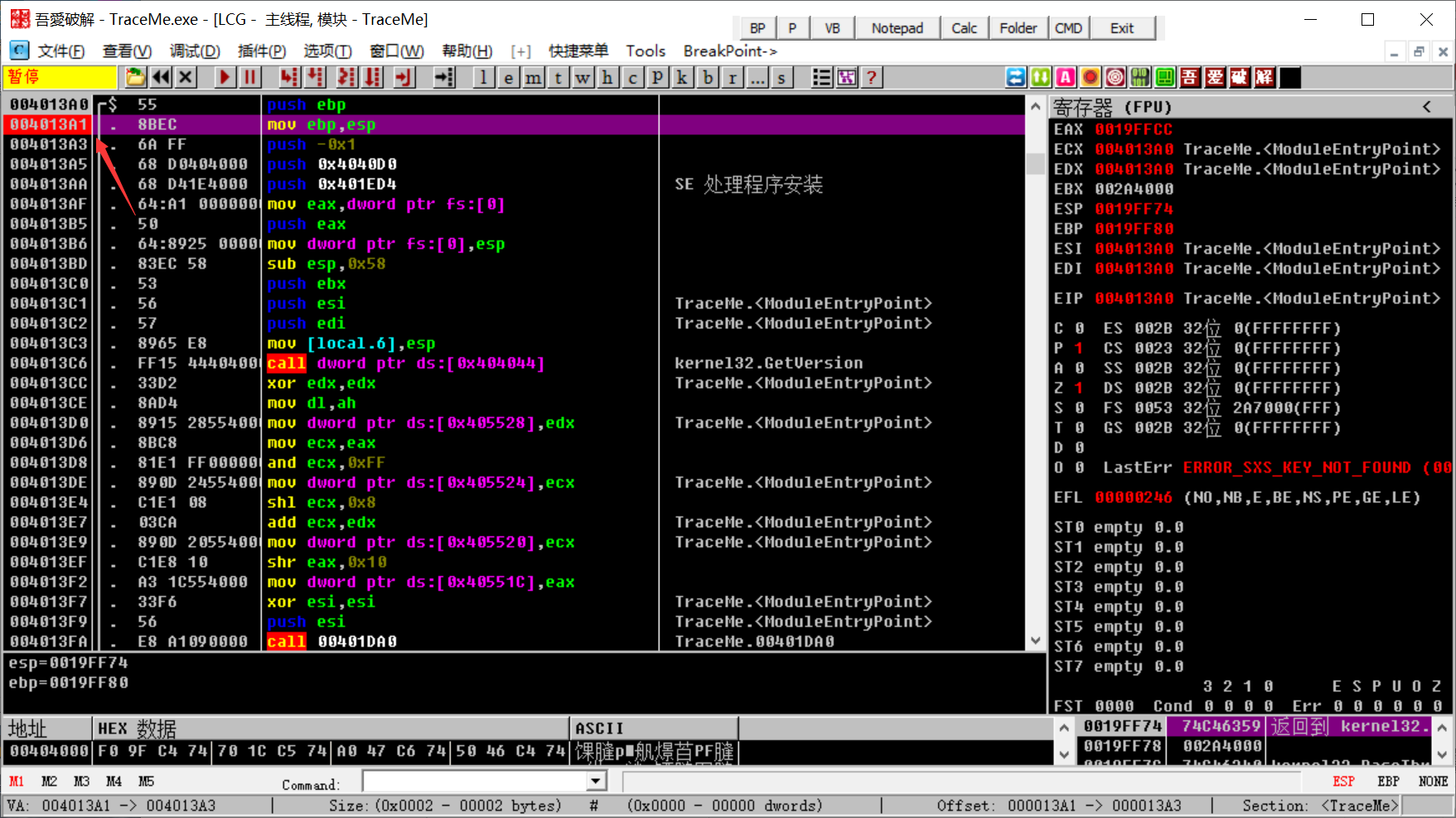Open Breakpoints window with the 'b' button

[708, 78]
